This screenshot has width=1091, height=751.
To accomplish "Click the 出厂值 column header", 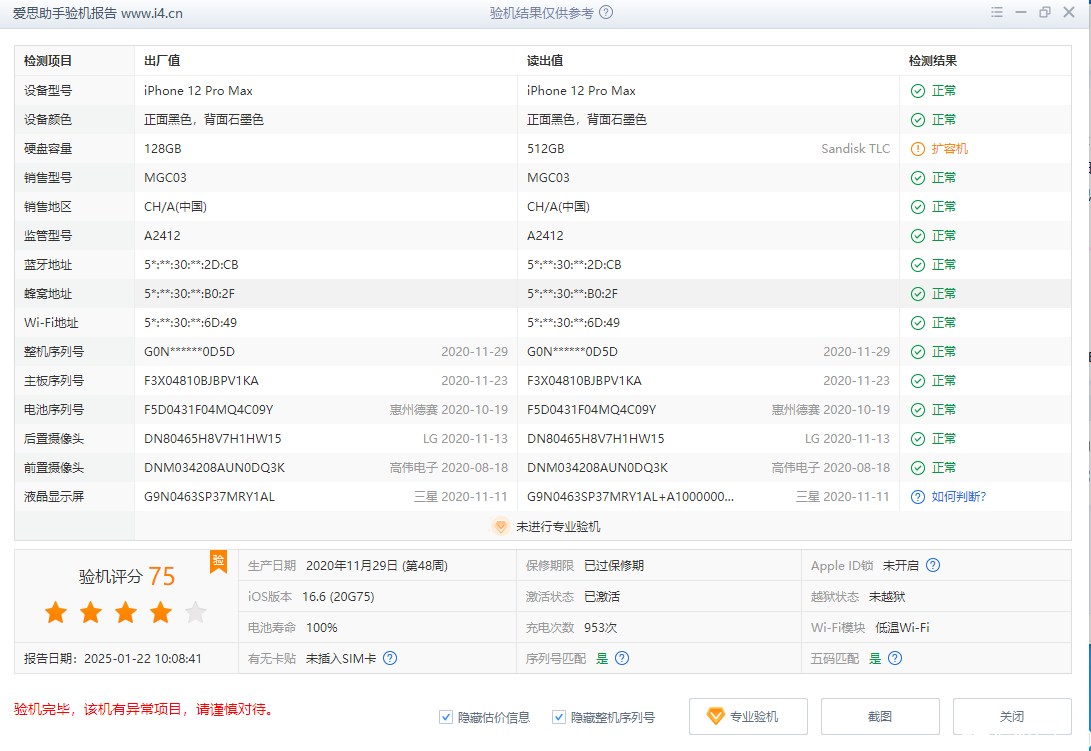I will (162, 61).
